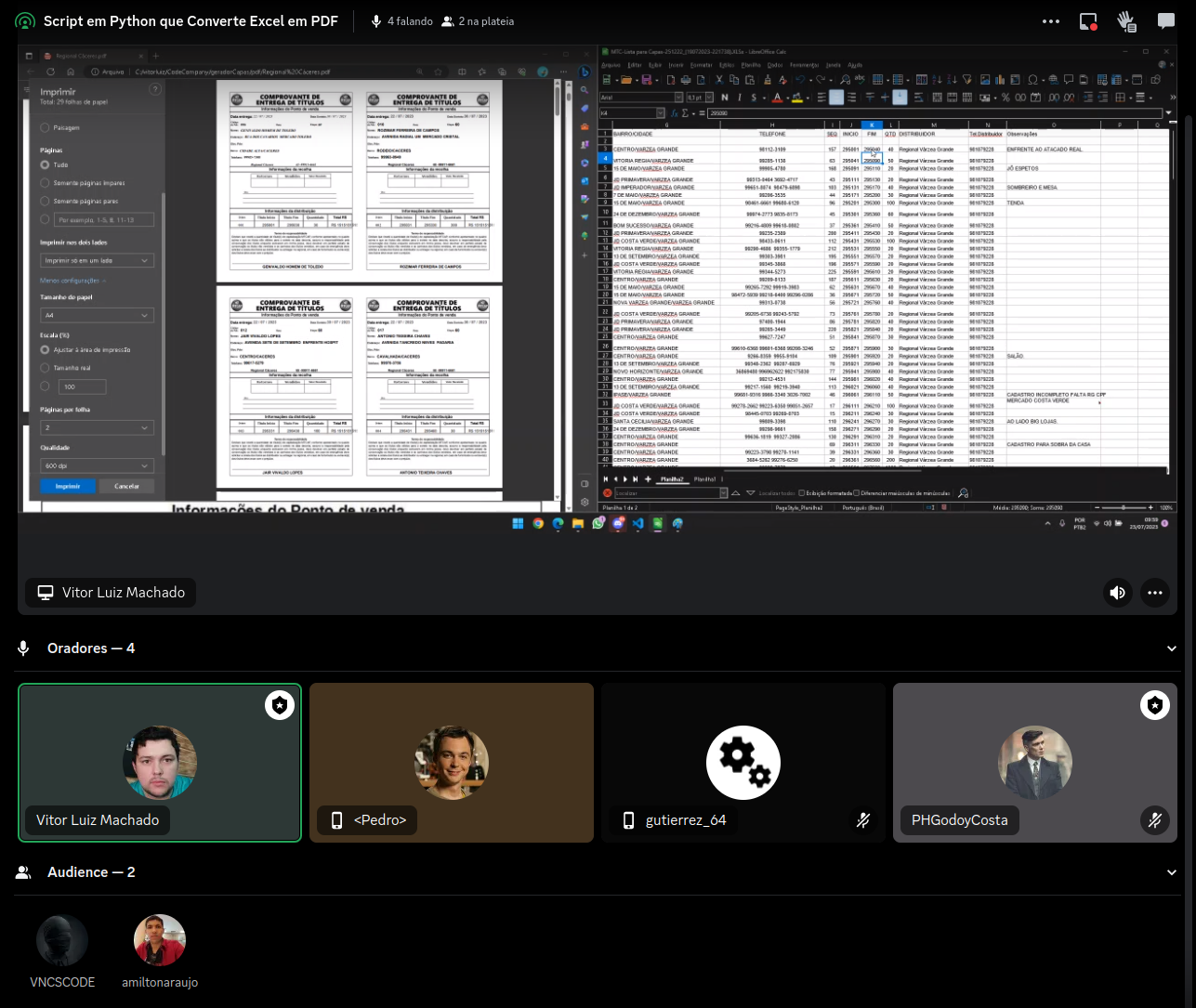Switch to the Planilha2 sheet tab
This screenshot has width=1196, height=1008.
point(671,479)
